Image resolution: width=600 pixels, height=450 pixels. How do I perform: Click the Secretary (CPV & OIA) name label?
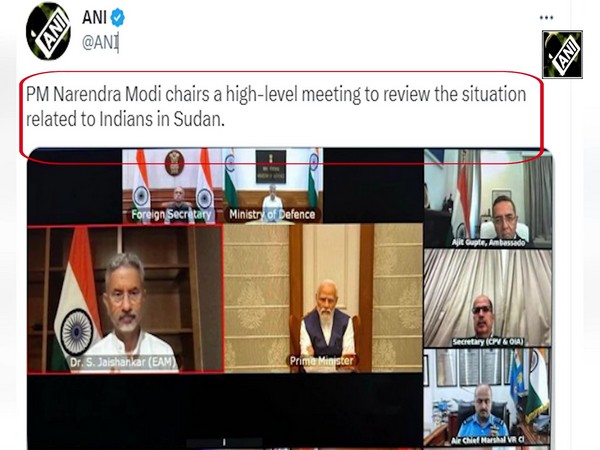[488, 341]
